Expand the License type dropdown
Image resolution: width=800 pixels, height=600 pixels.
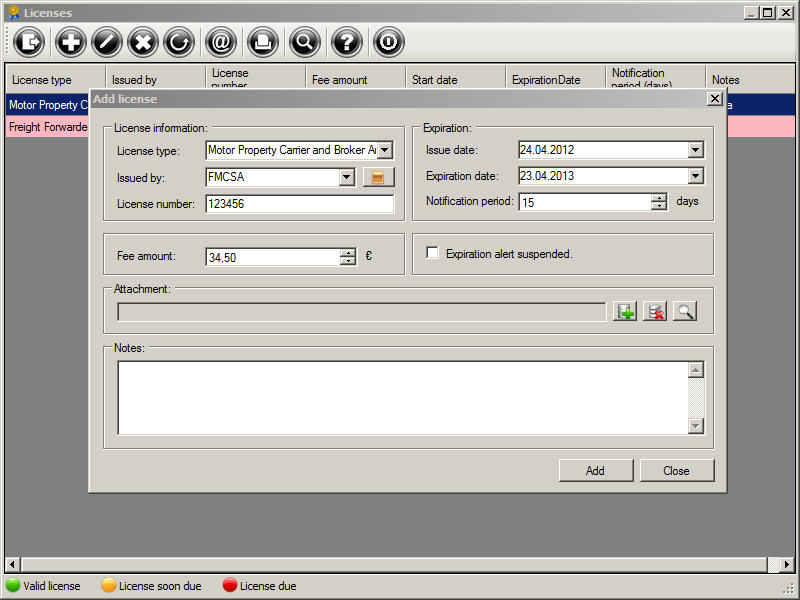(x=386, y=150)
